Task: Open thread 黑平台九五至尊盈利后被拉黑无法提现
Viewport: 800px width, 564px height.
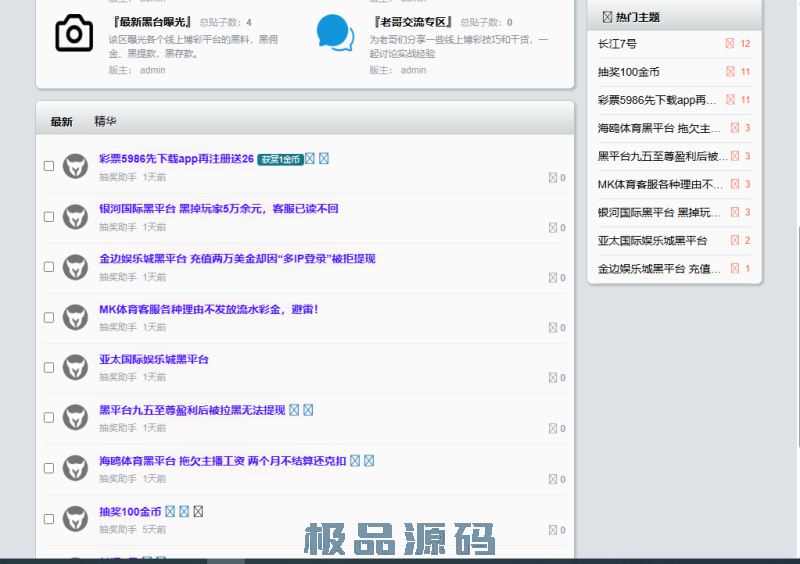Action: point(192,410)
